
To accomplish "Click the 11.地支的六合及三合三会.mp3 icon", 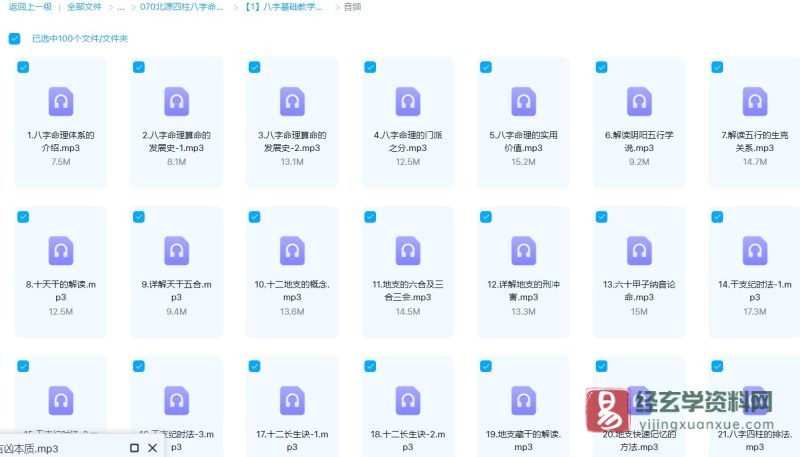I will (408, 250).
